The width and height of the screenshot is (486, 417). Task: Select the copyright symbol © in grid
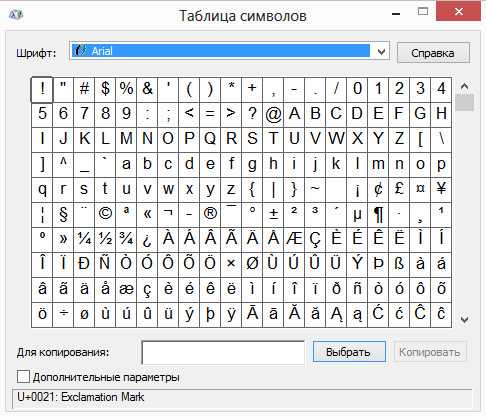pyautogui.click(x=105, y=214)
